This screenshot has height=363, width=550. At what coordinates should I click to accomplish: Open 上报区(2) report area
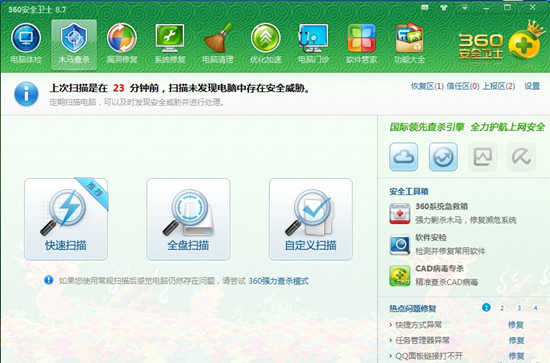click(499, 86)
